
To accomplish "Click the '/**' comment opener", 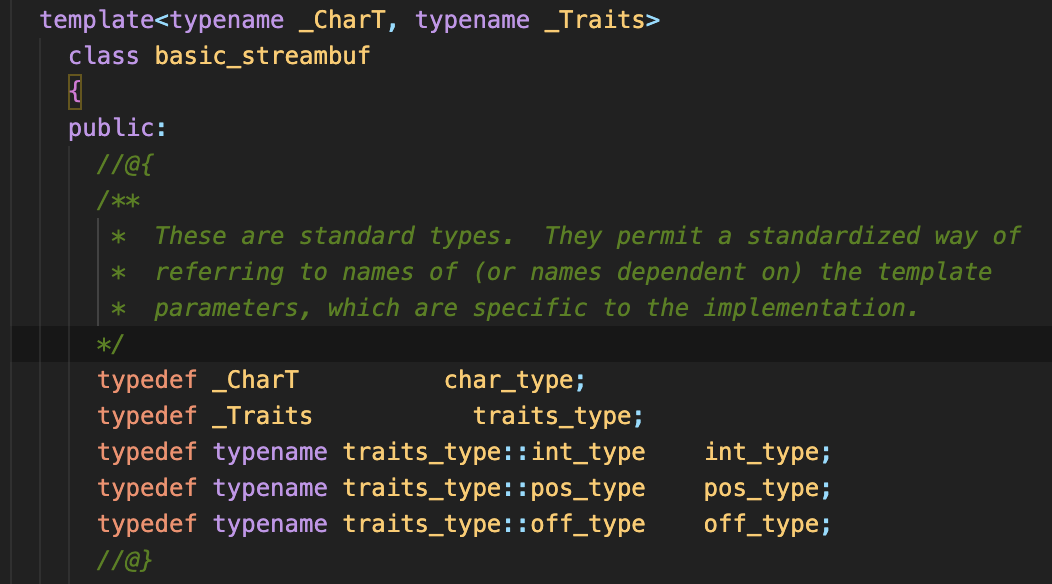I will coord(119,200).
